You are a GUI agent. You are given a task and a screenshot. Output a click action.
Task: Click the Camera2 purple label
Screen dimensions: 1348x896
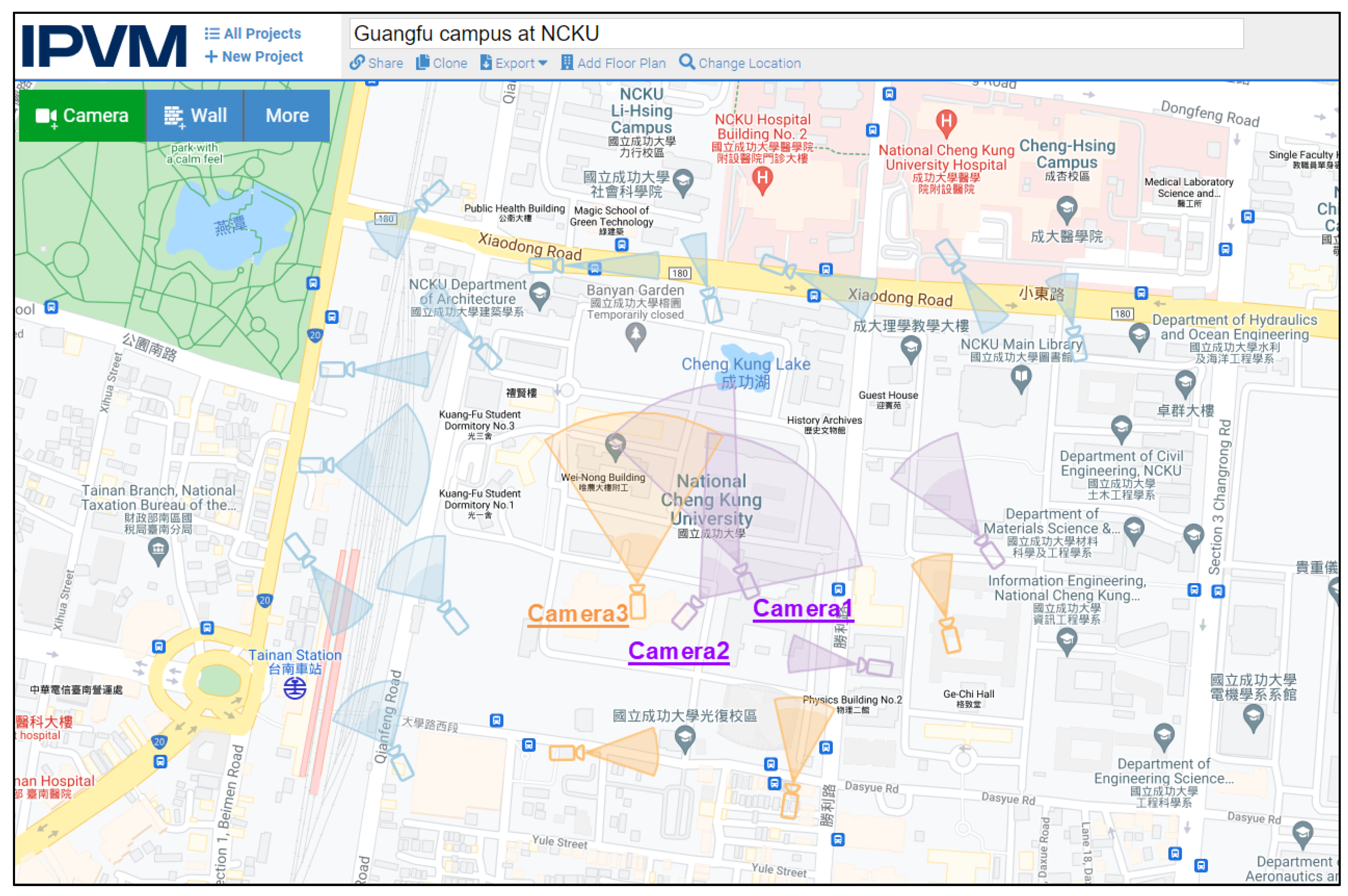click(x=678, y=651)
